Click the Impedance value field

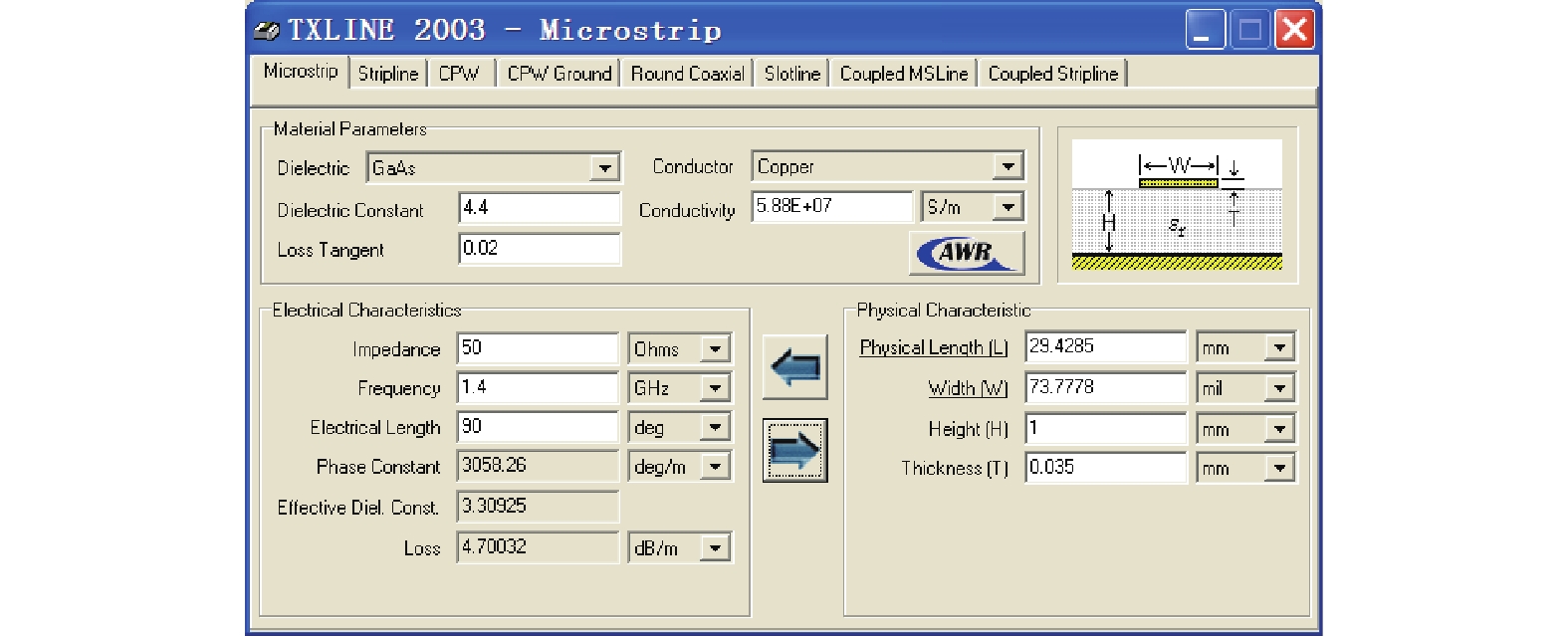[x=537, y=348]
